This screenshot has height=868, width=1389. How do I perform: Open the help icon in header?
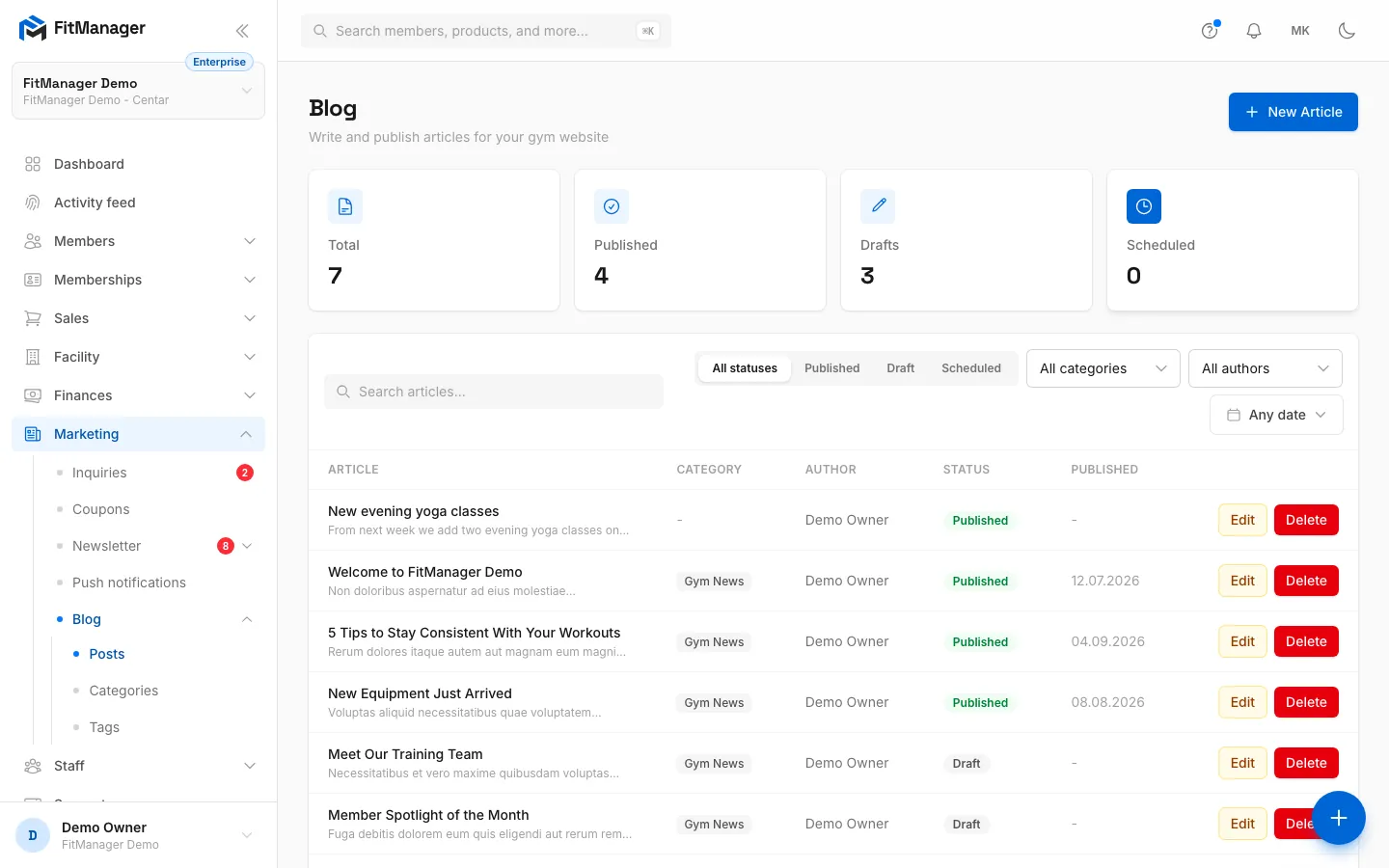pyautogui.click(x=1210, y=31)
